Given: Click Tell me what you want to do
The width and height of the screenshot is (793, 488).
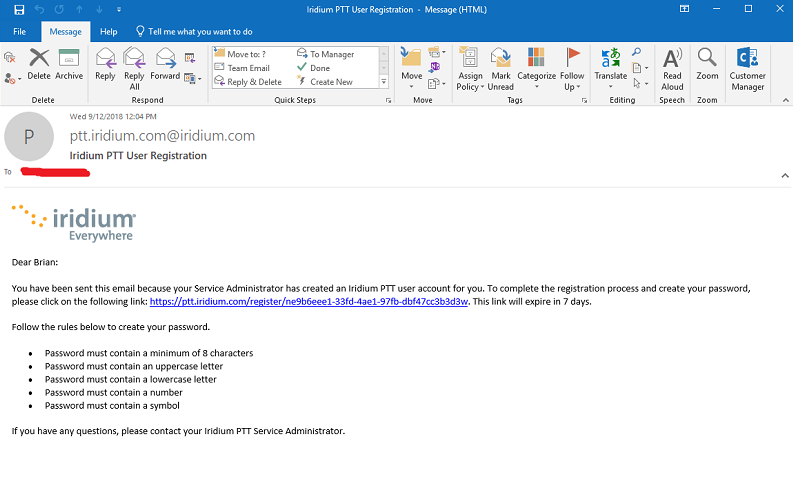Looking at the screenshot, I should (194, 31).
